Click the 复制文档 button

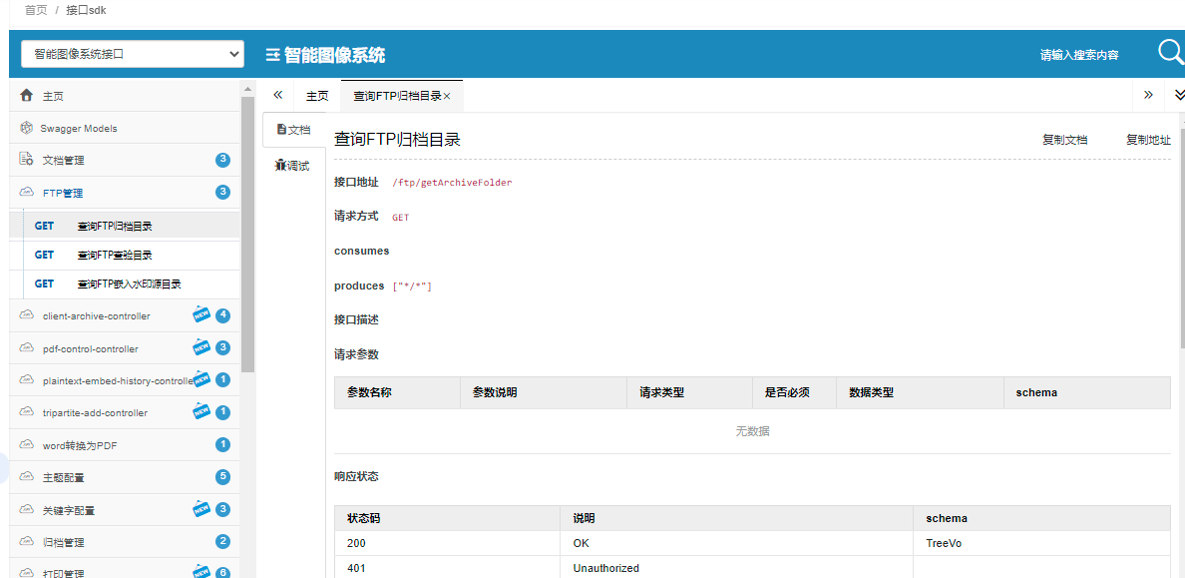click(1064, 140)
